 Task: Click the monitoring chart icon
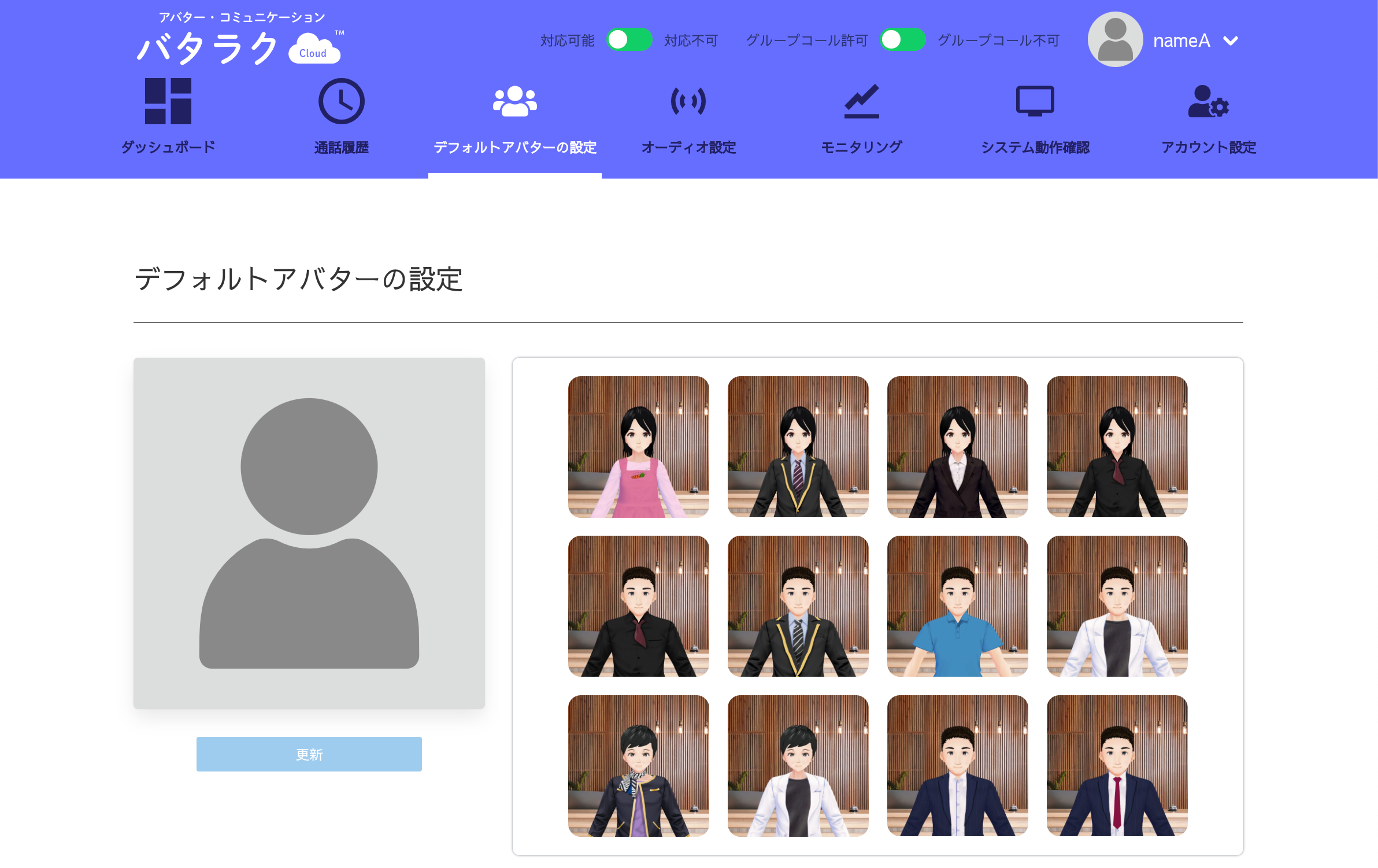(861, 101)
